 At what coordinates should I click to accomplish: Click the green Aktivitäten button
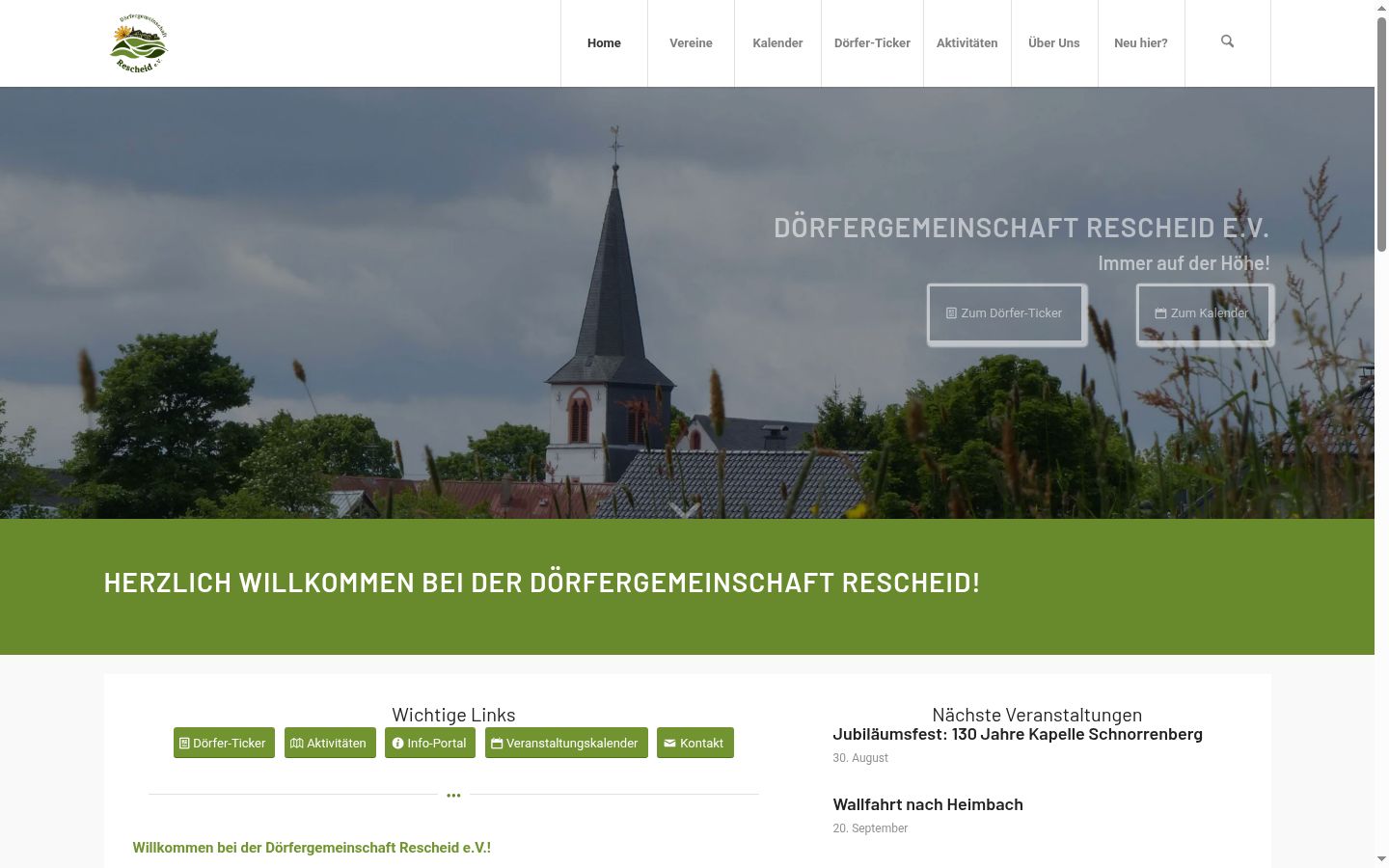[x=330, y=743]
